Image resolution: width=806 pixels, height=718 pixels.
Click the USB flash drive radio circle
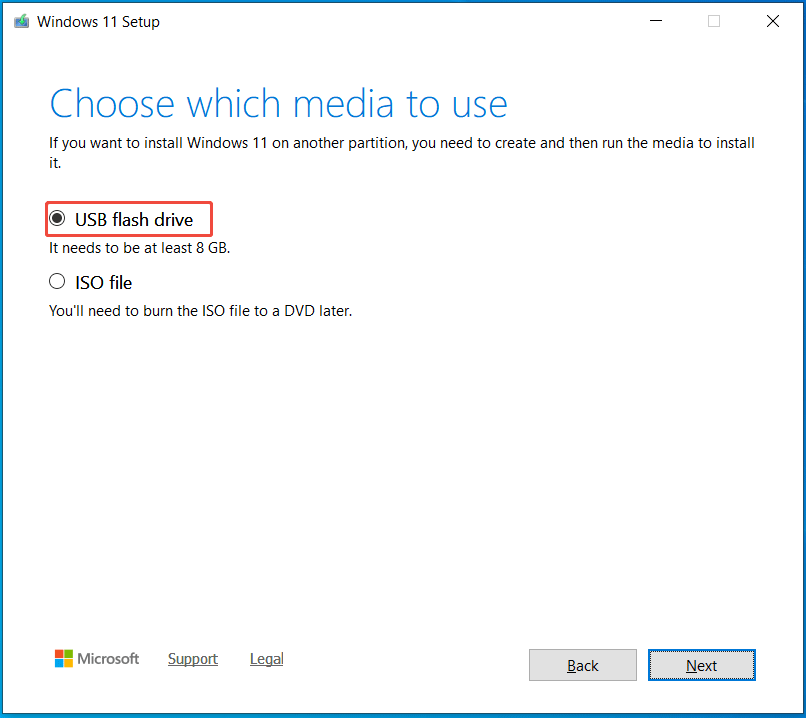coord(57,217)
